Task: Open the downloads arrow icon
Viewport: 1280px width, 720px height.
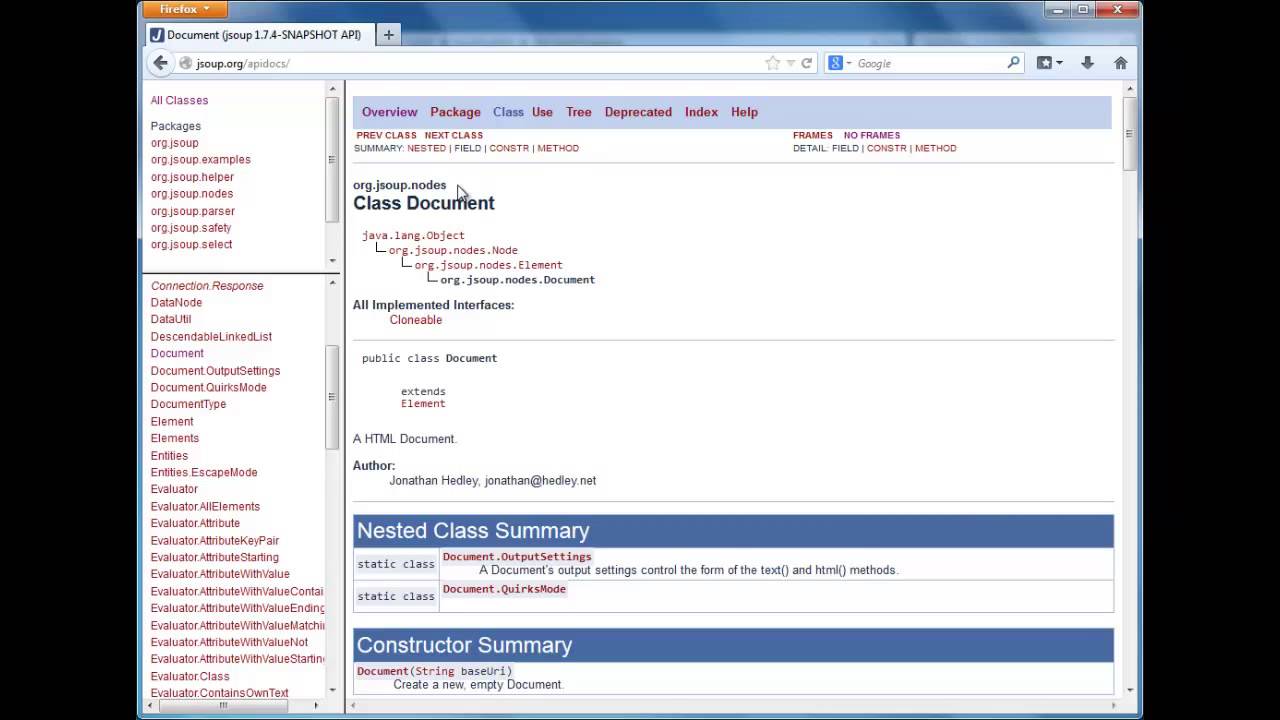Action: (1087, 63)
